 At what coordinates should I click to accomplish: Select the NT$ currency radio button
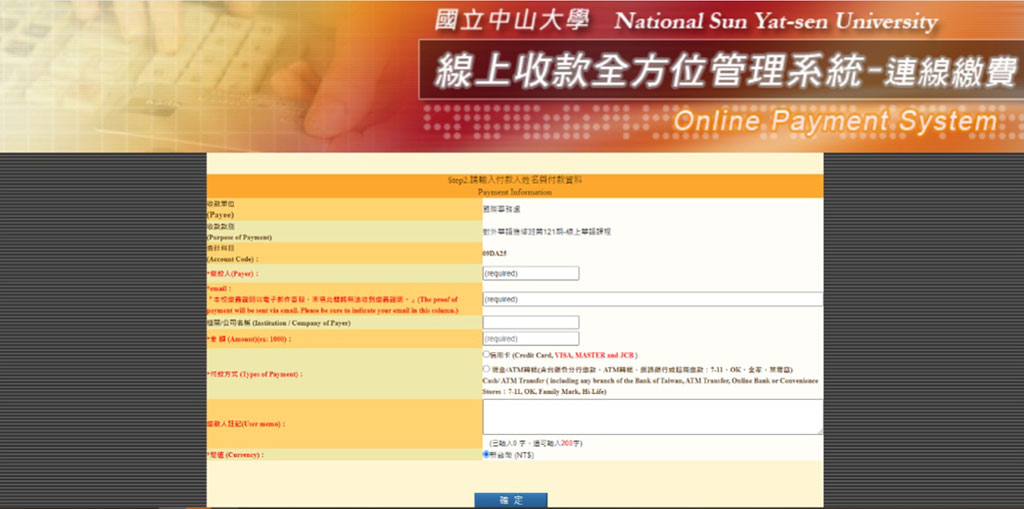click(x=486, y=454)
